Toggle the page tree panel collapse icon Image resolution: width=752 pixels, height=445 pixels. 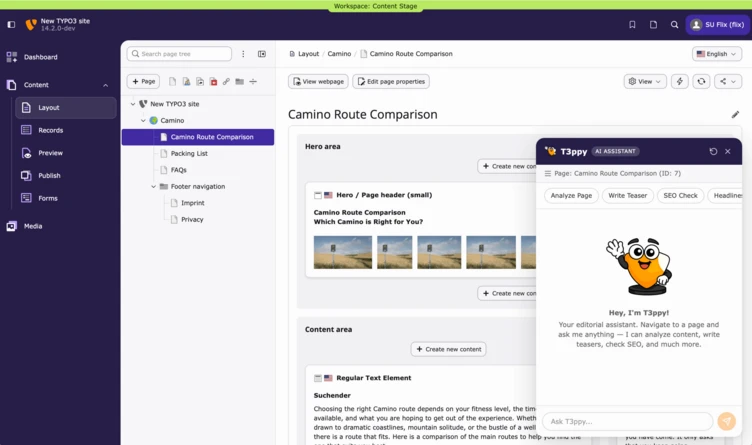[x=262, y=54]
